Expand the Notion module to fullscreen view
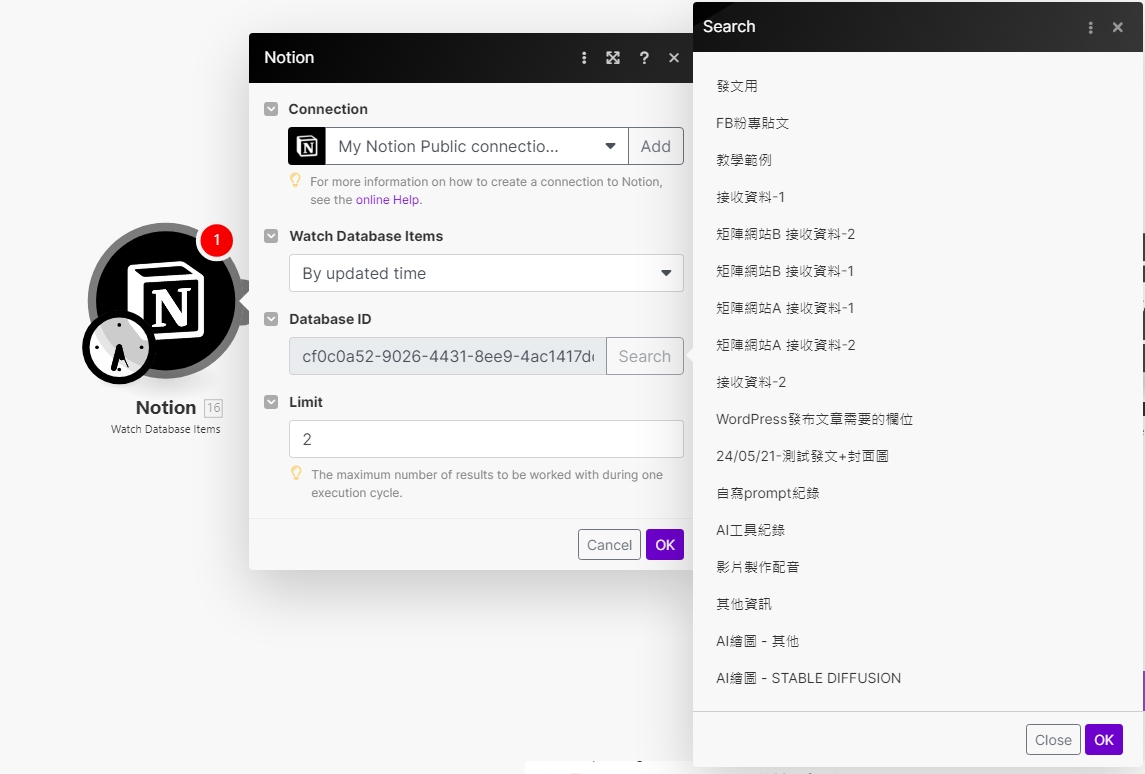This screenshot has height=774, width=1145. click(x=613, y=58)
